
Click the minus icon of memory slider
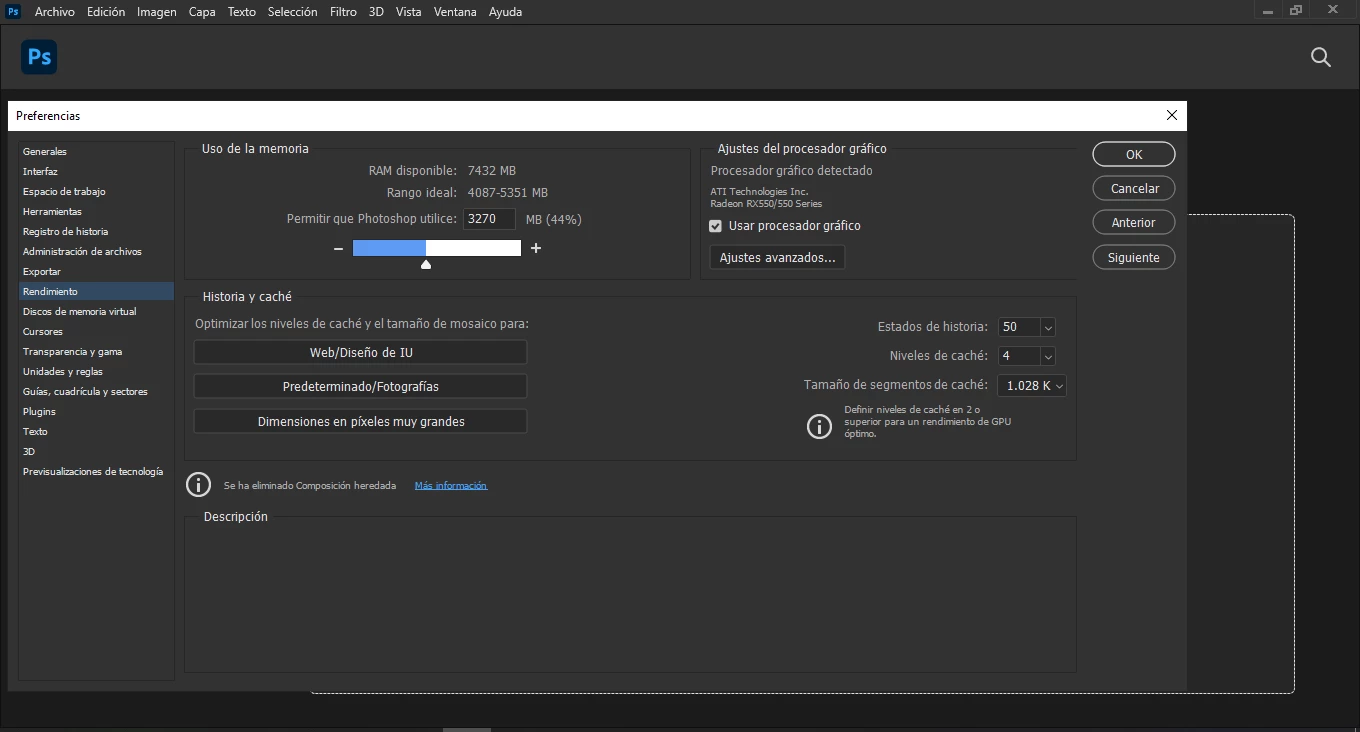click(338, 248)
